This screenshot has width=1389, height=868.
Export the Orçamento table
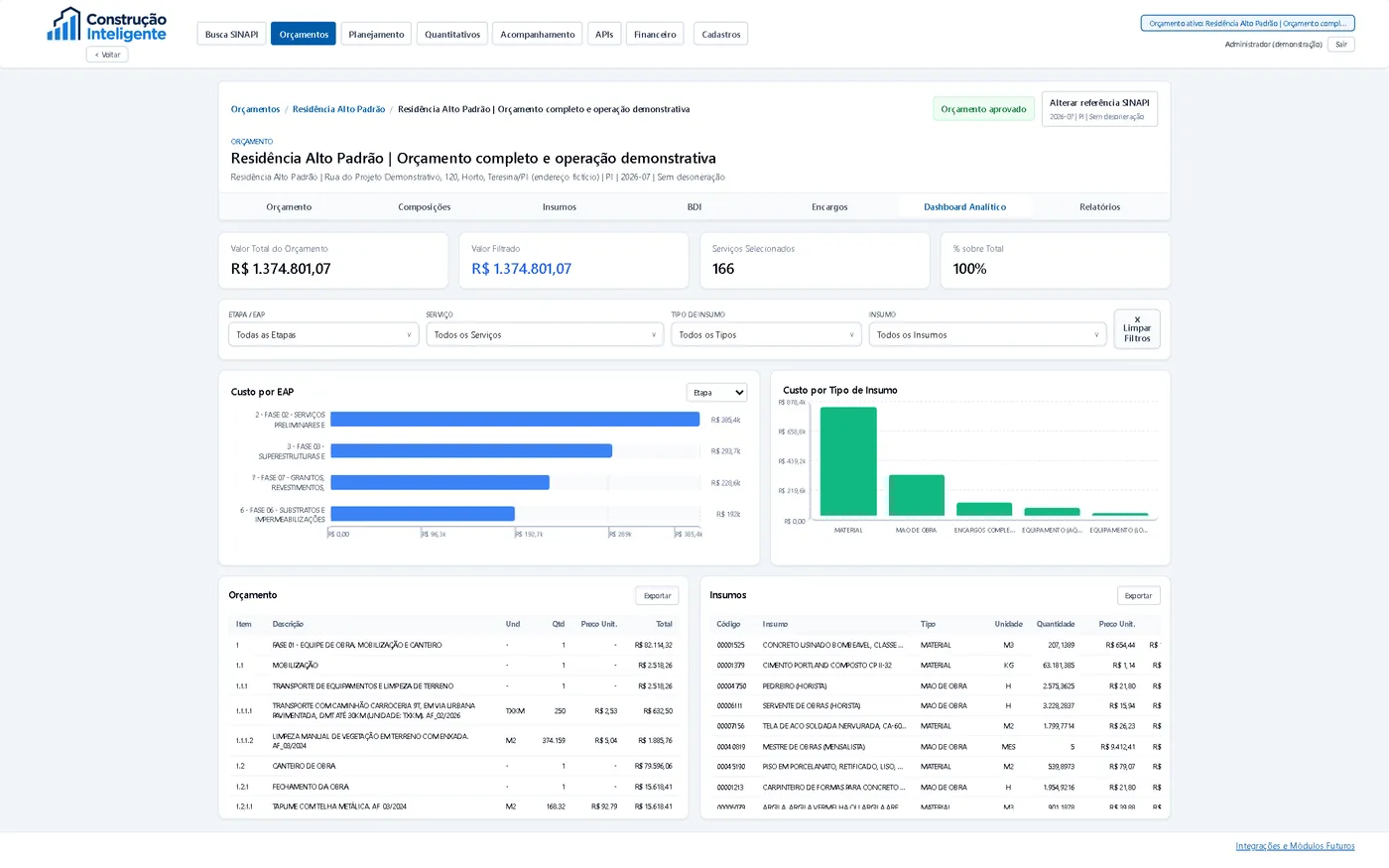(x=657, y=596)
